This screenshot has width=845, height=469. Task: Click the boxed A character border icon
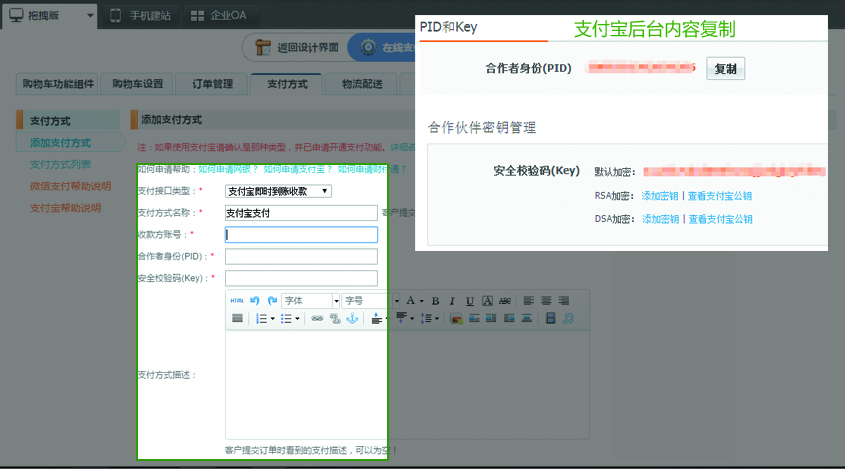(x=487, y=301)
